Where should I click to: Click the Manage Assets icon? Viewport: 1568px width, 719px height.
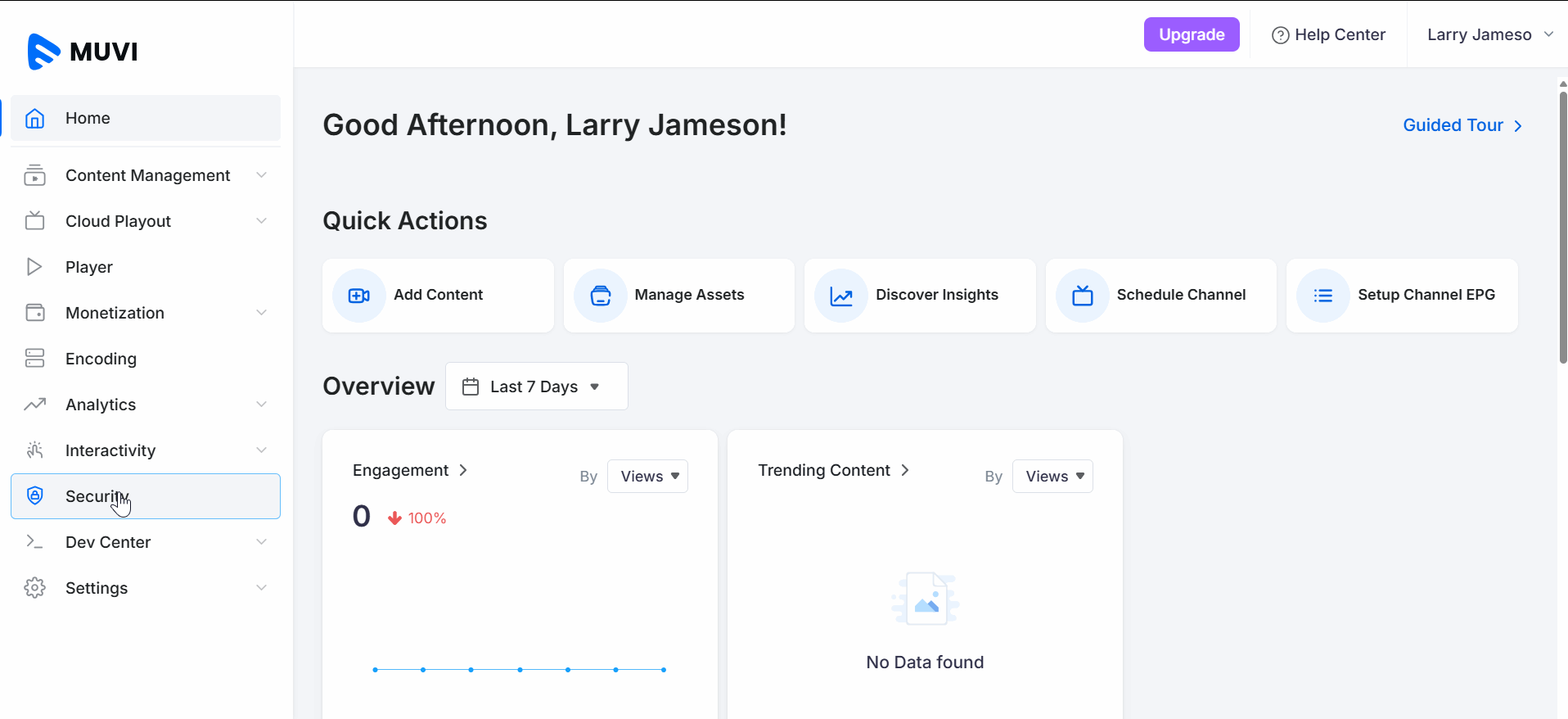600,296
